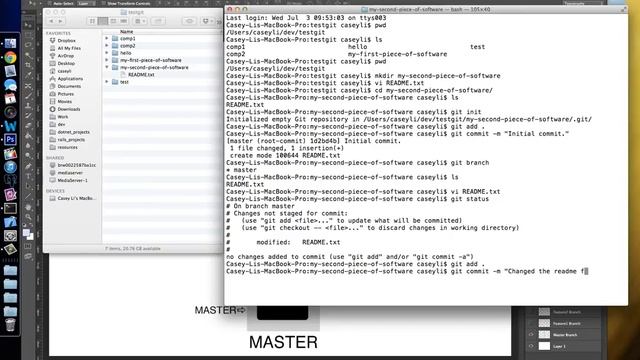
Task: Go forward in the Finder window
Action: click(x=60, y=21)
